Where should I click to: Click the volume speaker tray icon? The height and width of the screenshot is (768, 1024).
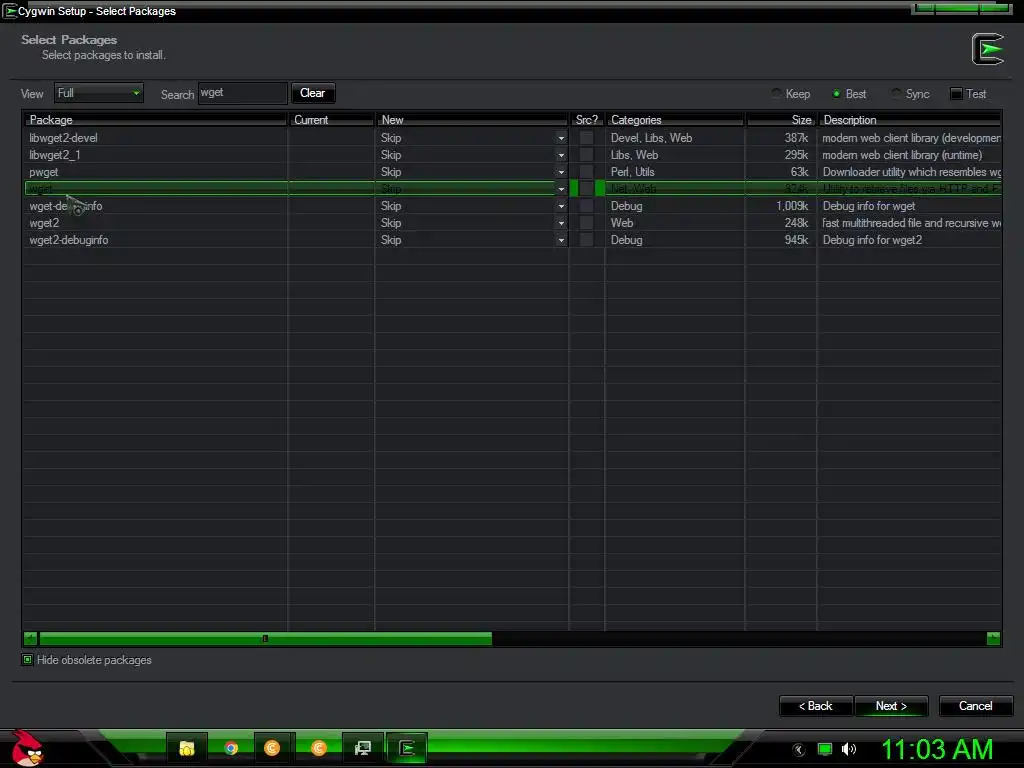[848, 749]
